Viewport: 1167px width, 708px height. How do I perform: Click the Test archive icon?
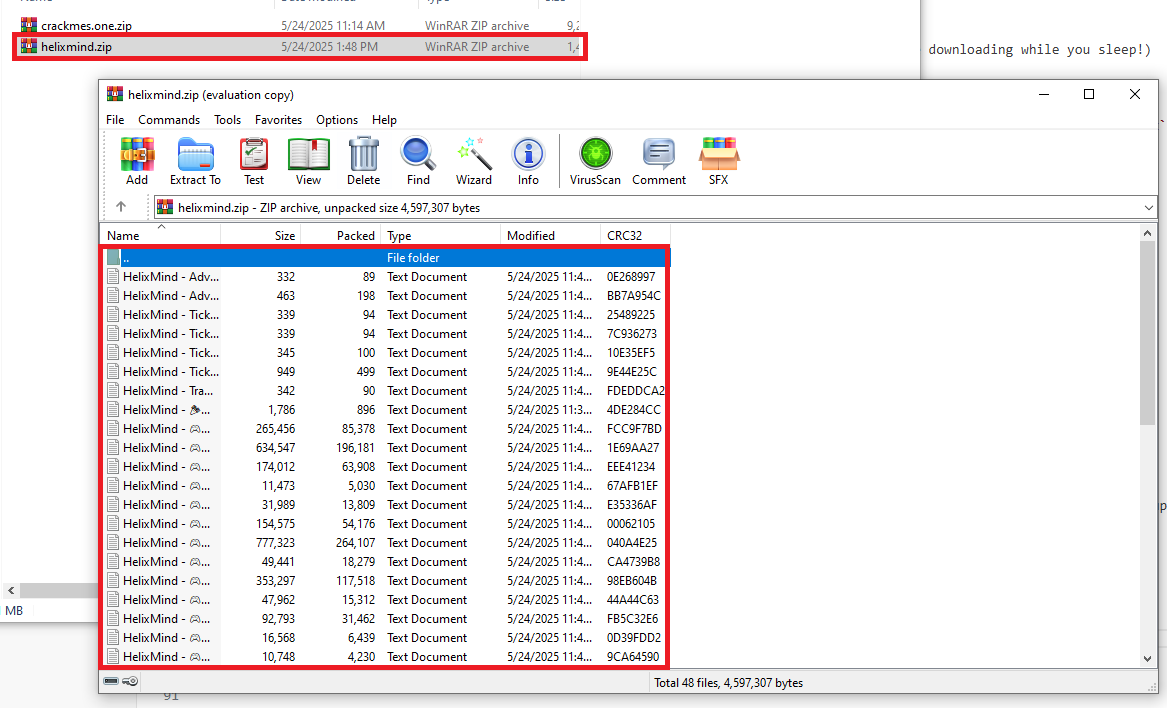coord(254,161)
